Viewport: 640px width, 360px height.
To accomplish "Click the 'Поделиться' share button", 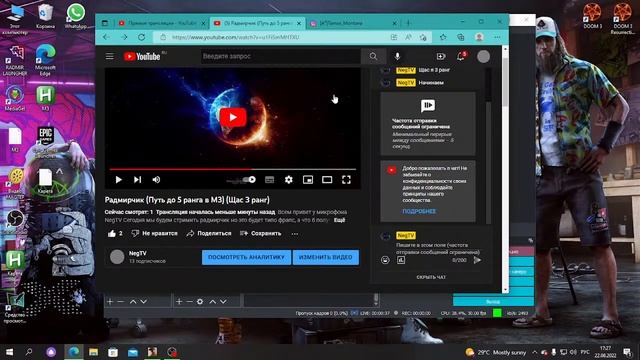I will tap(209, 233).
